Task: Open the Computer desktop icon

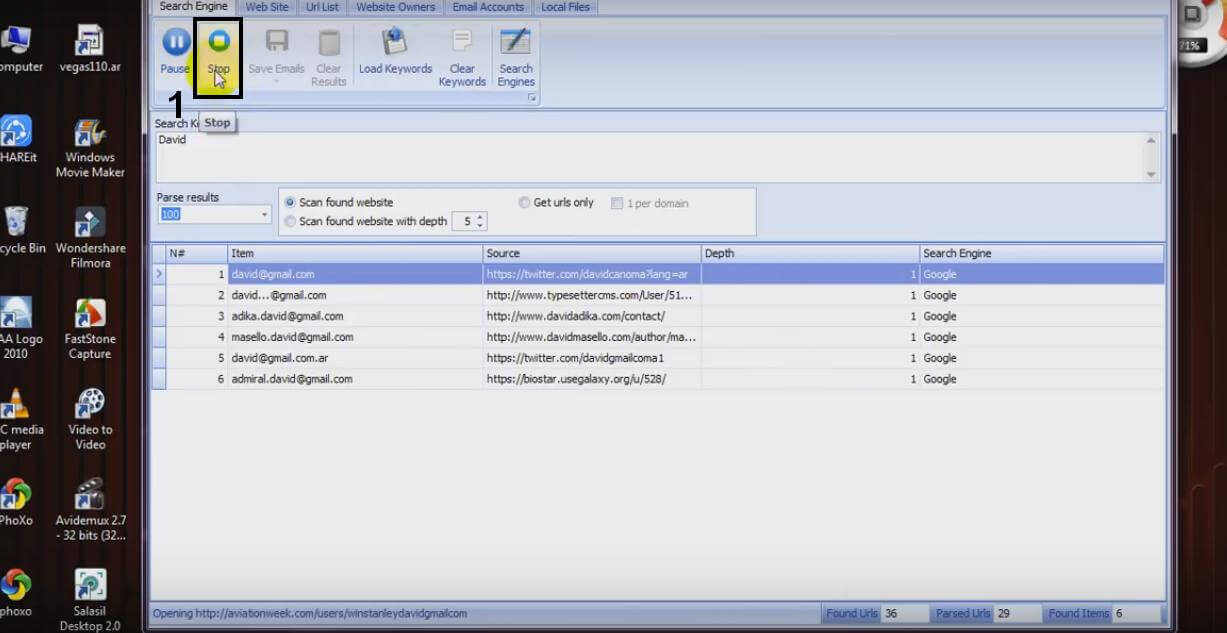Action: point(20,50)
